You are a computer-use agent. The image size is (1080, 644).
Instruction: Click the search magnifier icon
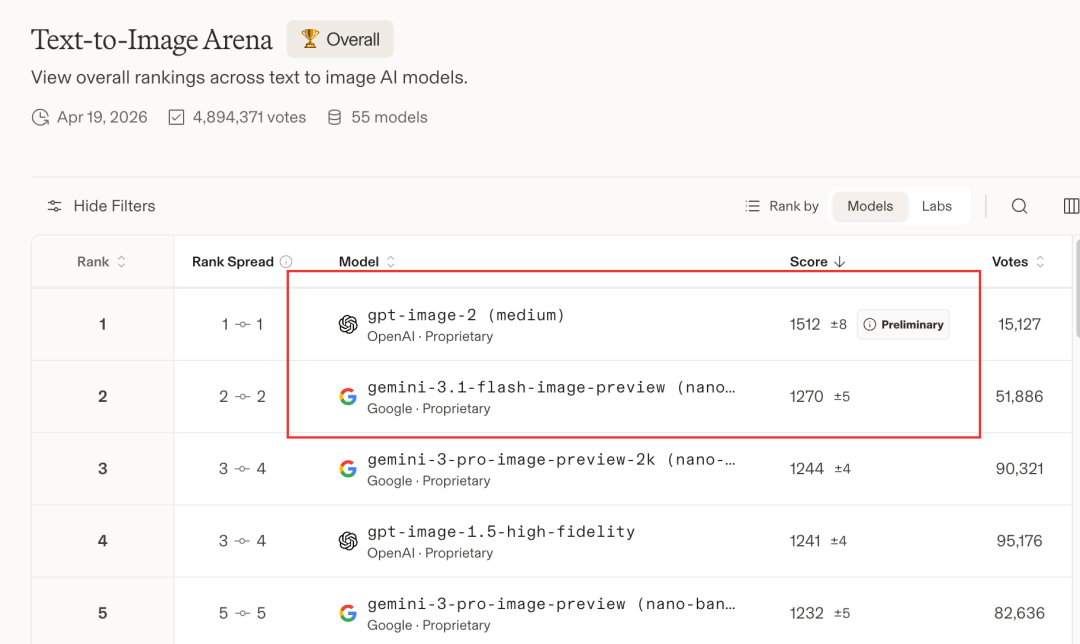1019,206
